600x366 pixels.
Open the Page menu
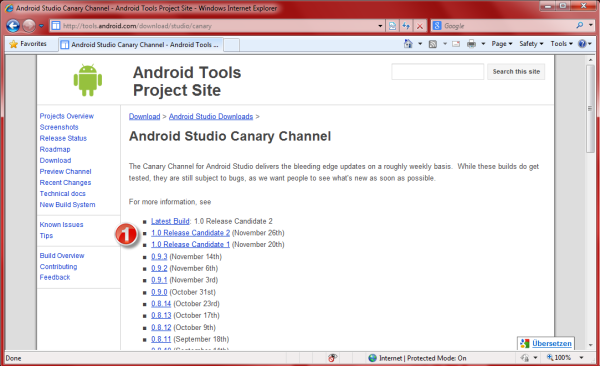tap(502, 44)
